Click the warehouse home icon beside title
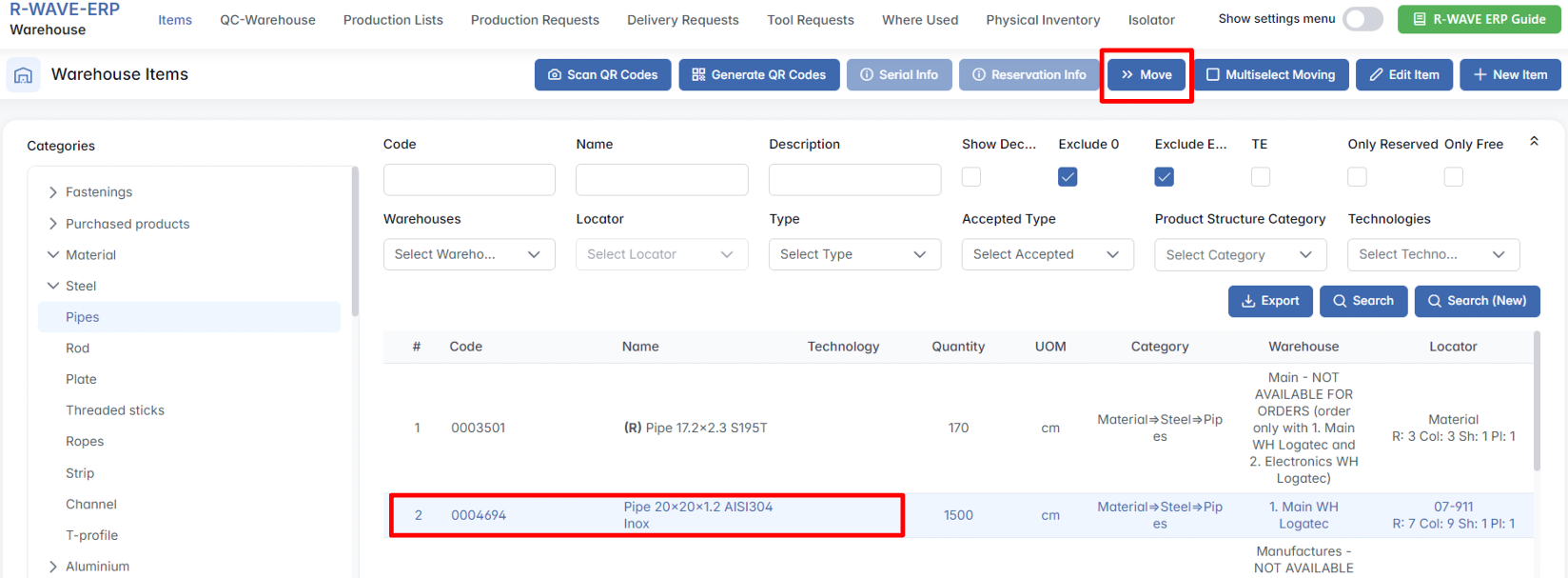 [x=24, y=75]
